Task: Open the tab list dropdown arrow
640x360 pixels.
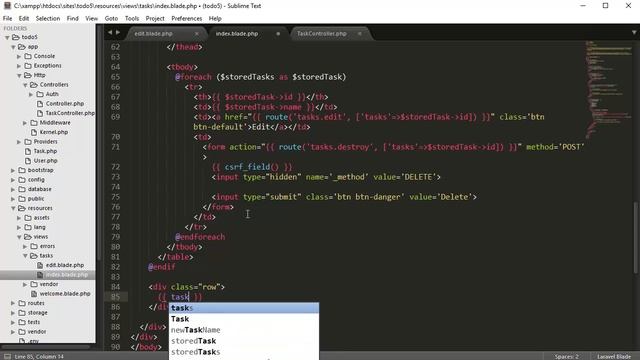Action: pos(634,32)
